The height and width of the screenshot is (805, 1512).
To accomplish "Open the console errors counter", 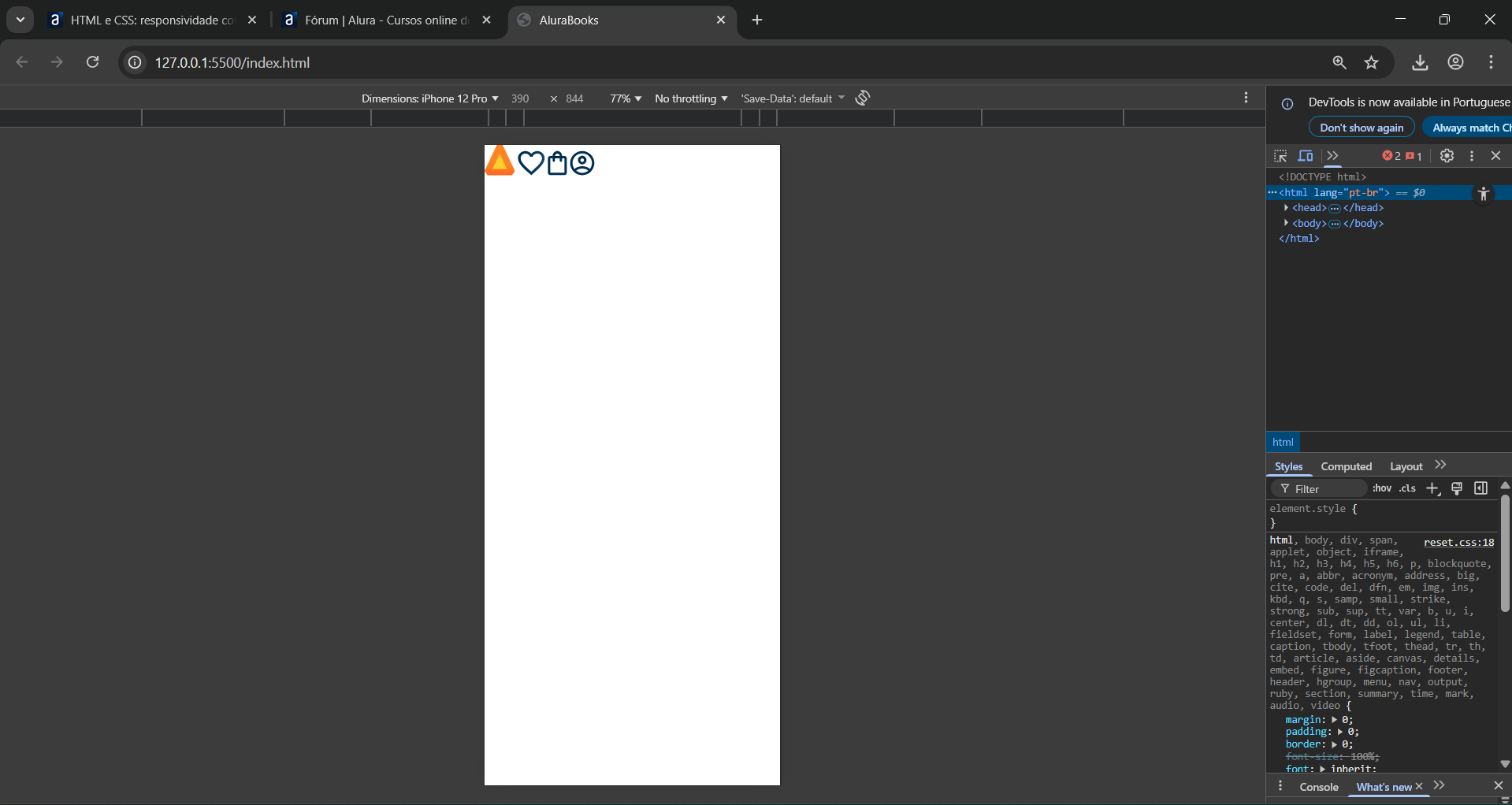I will tap(1391, 156).
